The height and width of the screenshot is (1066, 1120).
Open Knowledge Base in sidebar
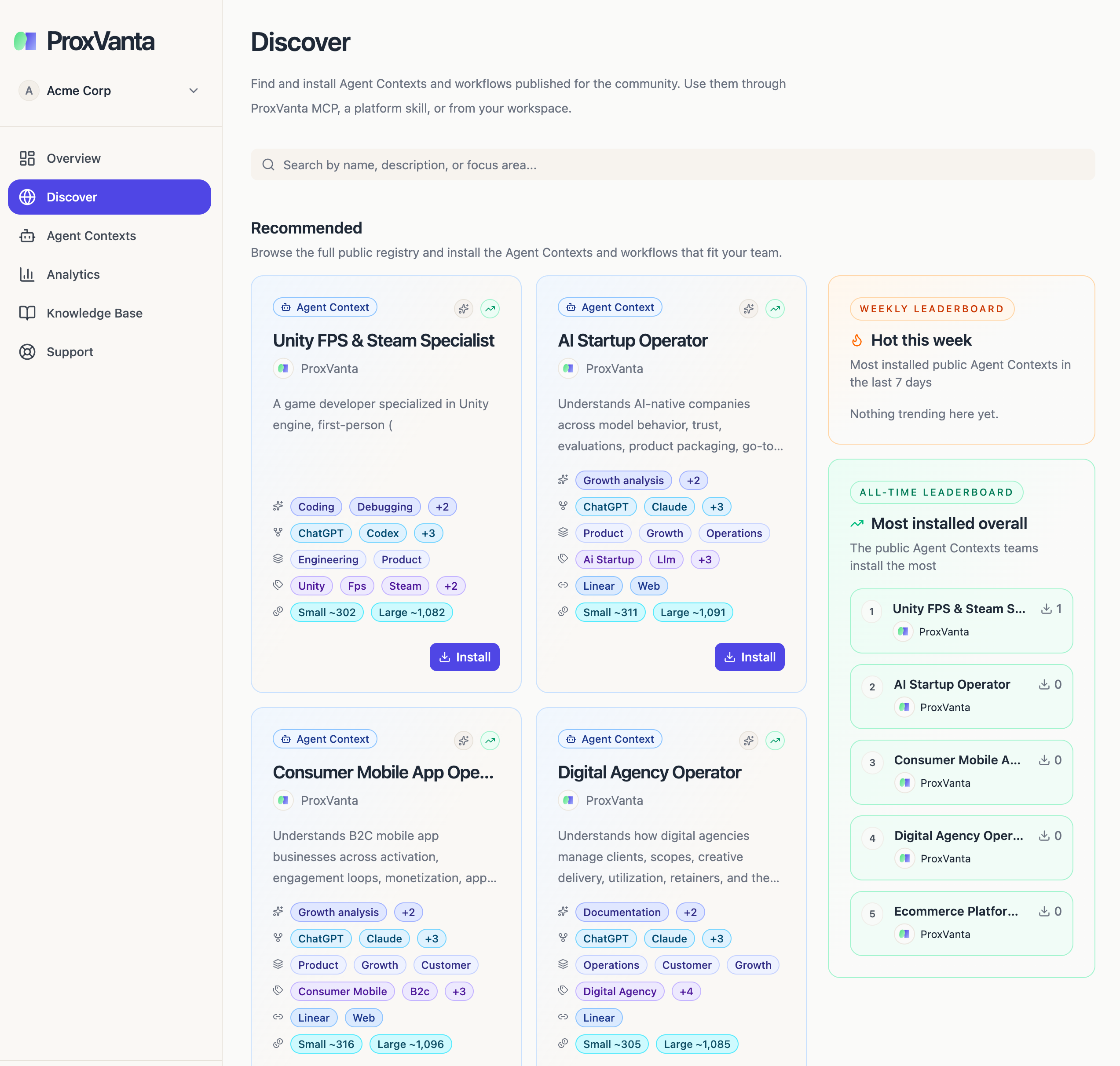(x=109, y=313)
